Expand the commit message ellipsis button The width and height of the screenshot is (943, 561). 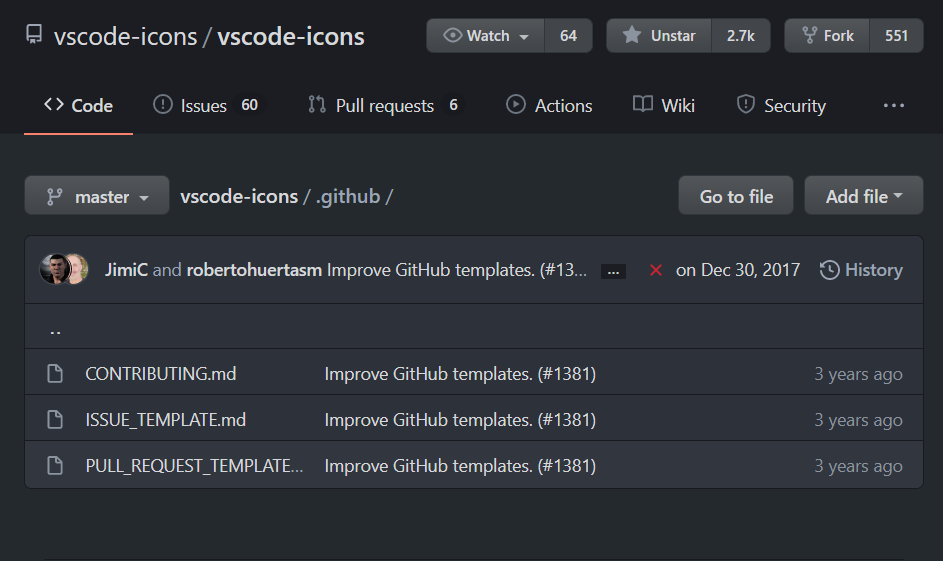613,271
